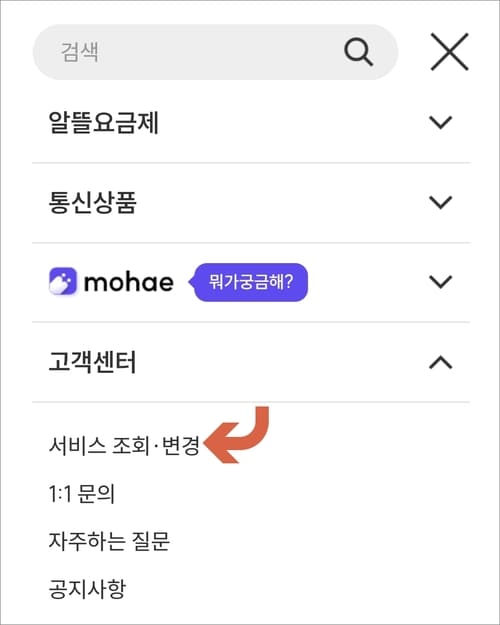Click the mohae logo text
The image size is (500, 625).
tap(129, 283)
